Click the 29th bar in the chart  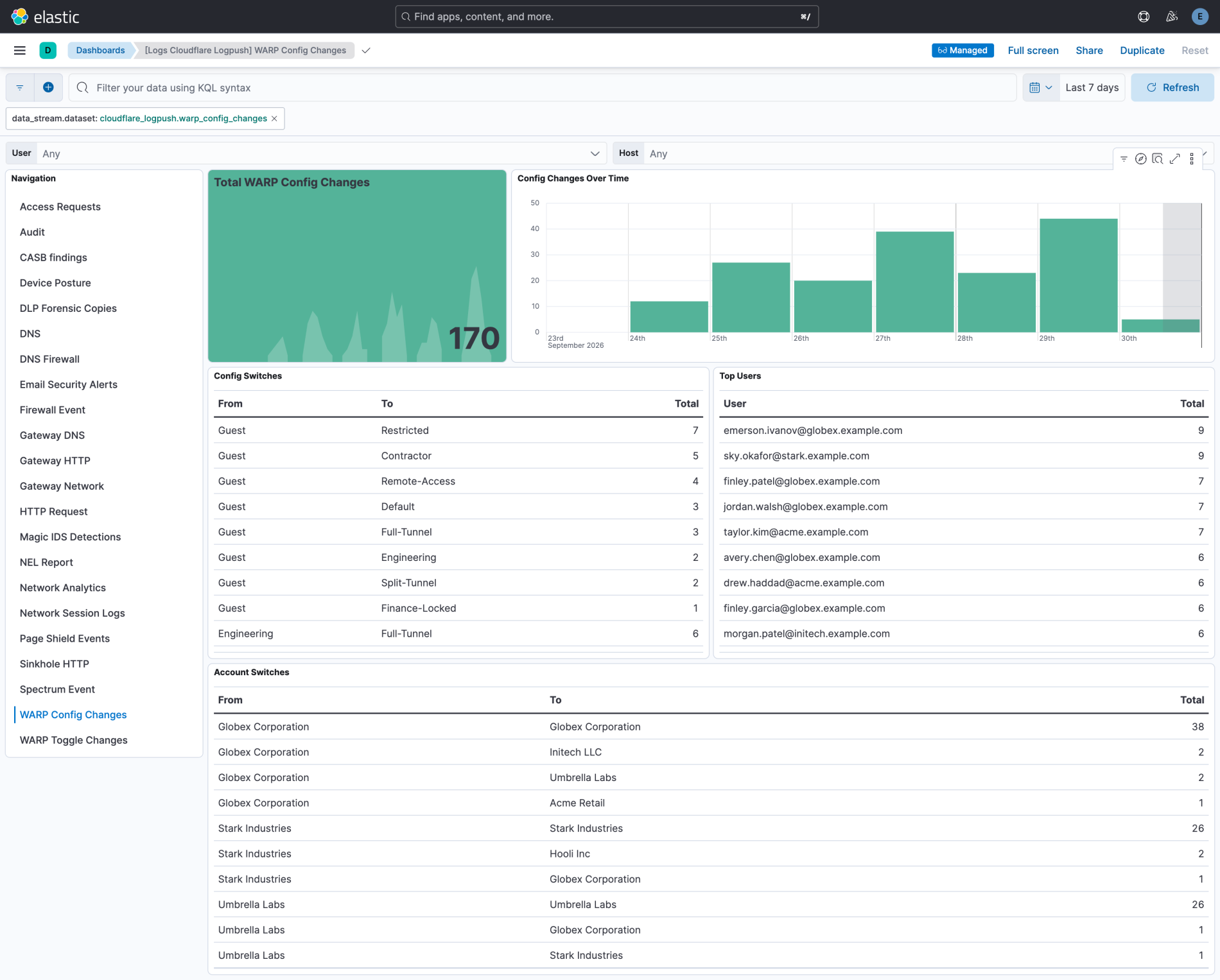[1079, 275]
